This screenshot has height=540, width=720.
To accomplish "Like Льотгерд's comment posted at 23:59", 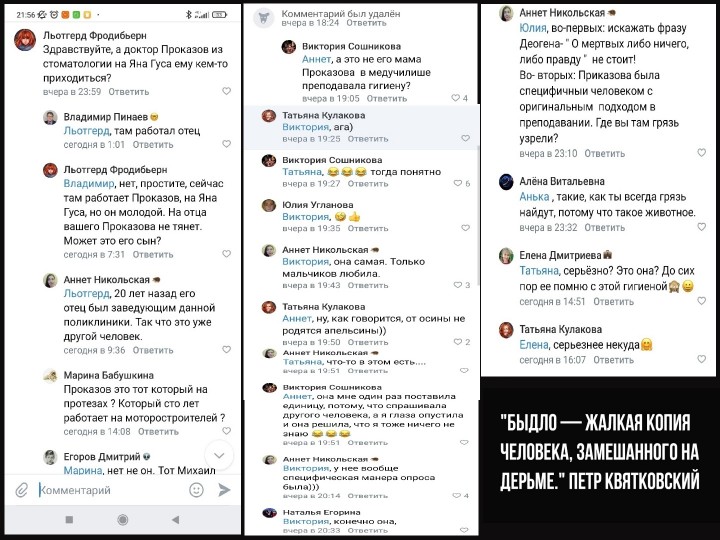I will click(x=226, y=91).
